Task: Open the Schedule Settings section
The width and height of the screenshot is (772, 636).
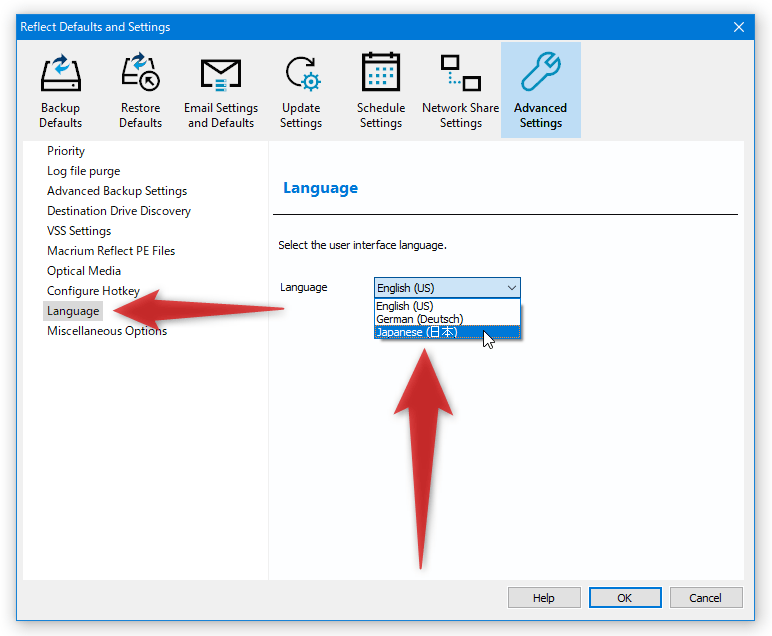Action: pos(381,90)
